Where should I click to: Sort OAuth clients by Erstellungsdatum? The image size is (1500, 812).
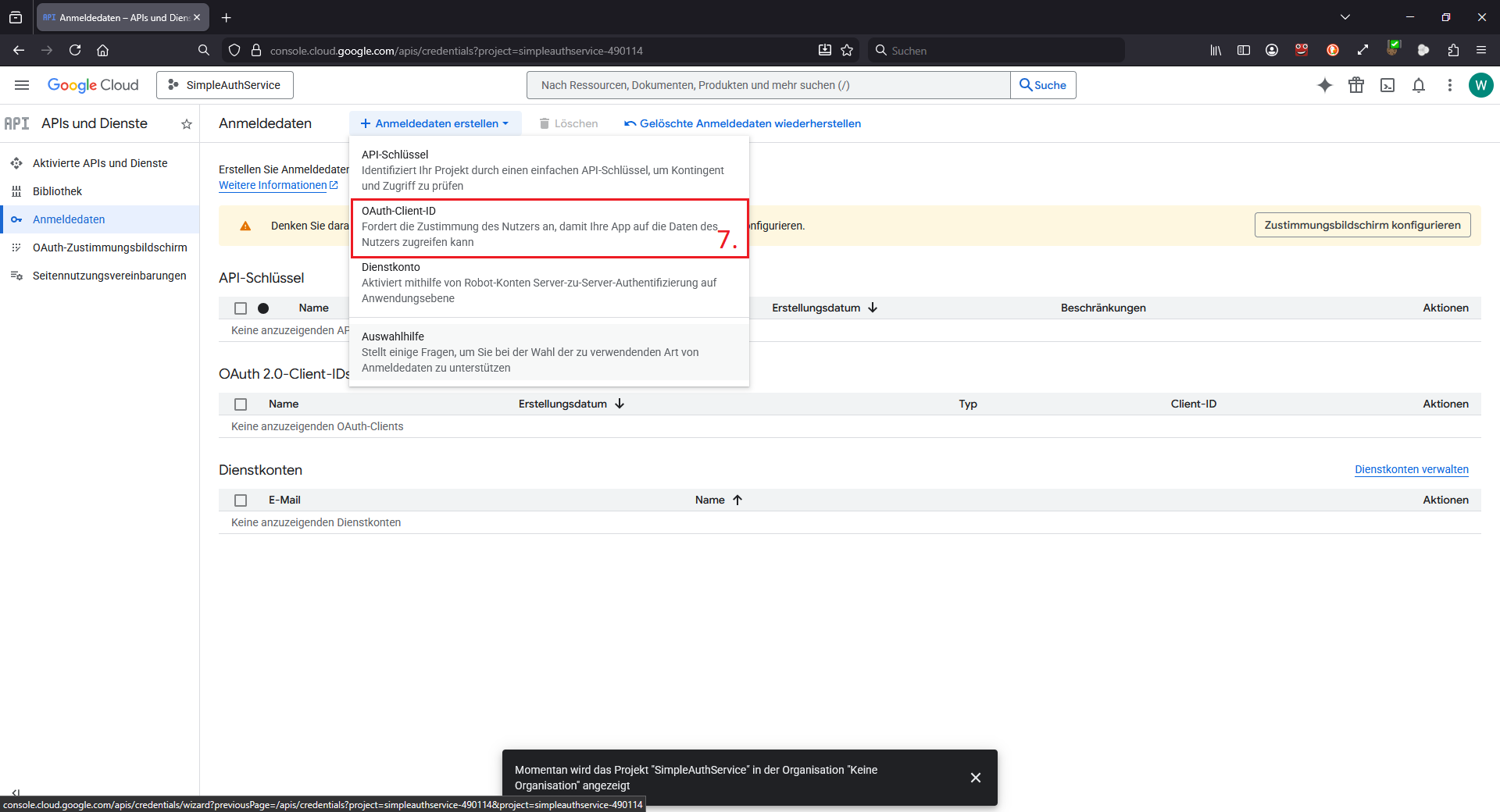[x=571, y=404]
